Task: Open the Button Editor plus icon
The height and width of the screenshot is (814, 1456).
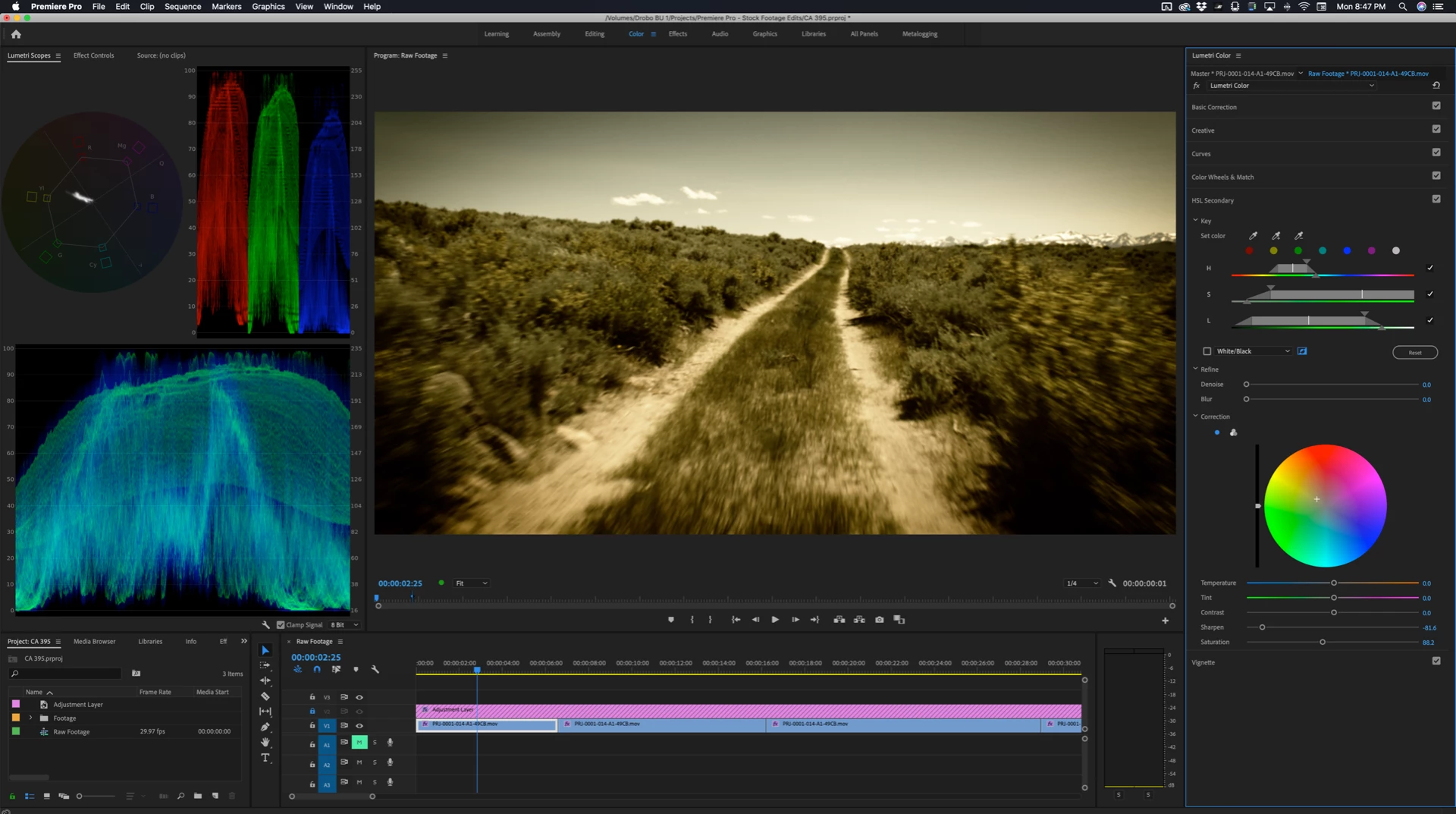Action: tap(1166, 621)
